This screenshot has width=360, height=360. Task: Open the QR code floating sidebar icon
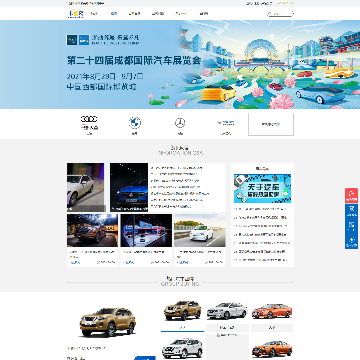351,226
